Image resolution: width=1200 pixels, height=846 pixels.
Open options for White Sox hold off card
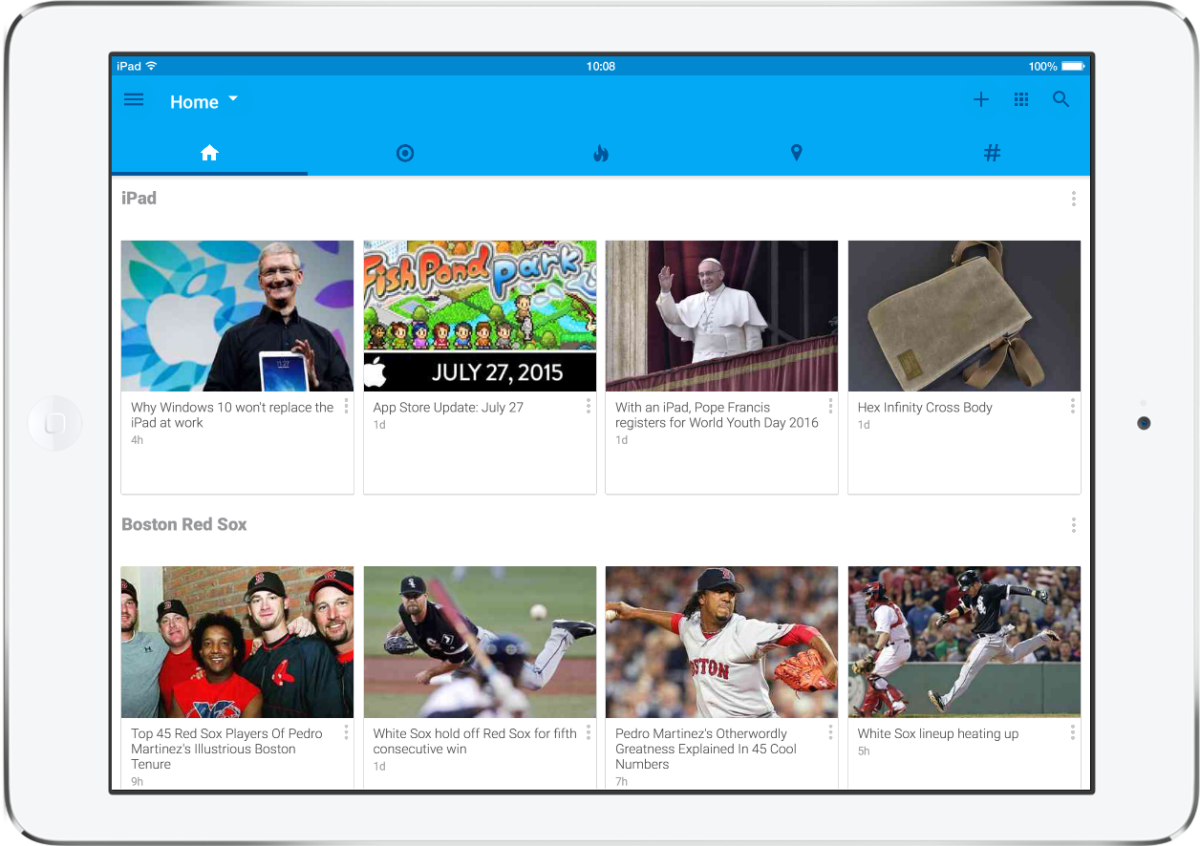(588, 732)
